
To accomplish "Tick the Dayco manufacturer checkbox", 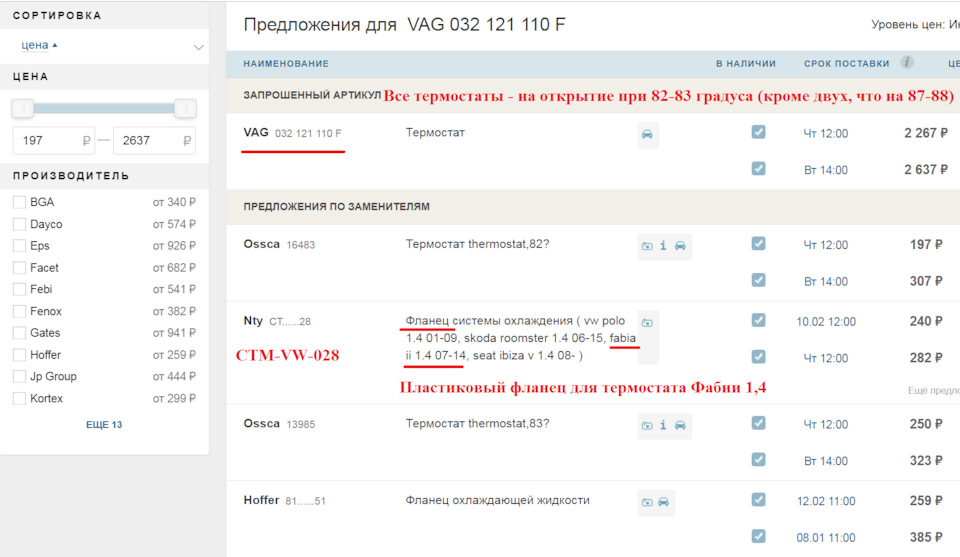I will (20, 224).
